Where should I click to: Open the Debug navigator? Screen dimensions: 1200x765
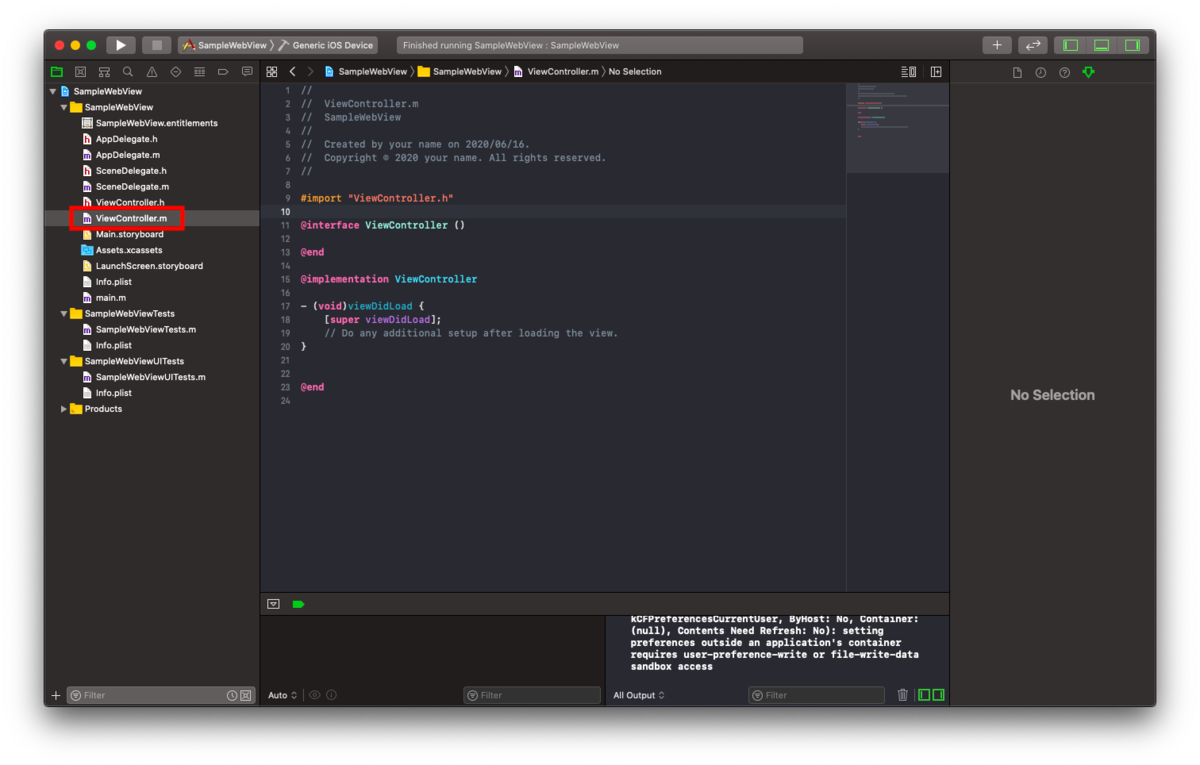[199, 72]
